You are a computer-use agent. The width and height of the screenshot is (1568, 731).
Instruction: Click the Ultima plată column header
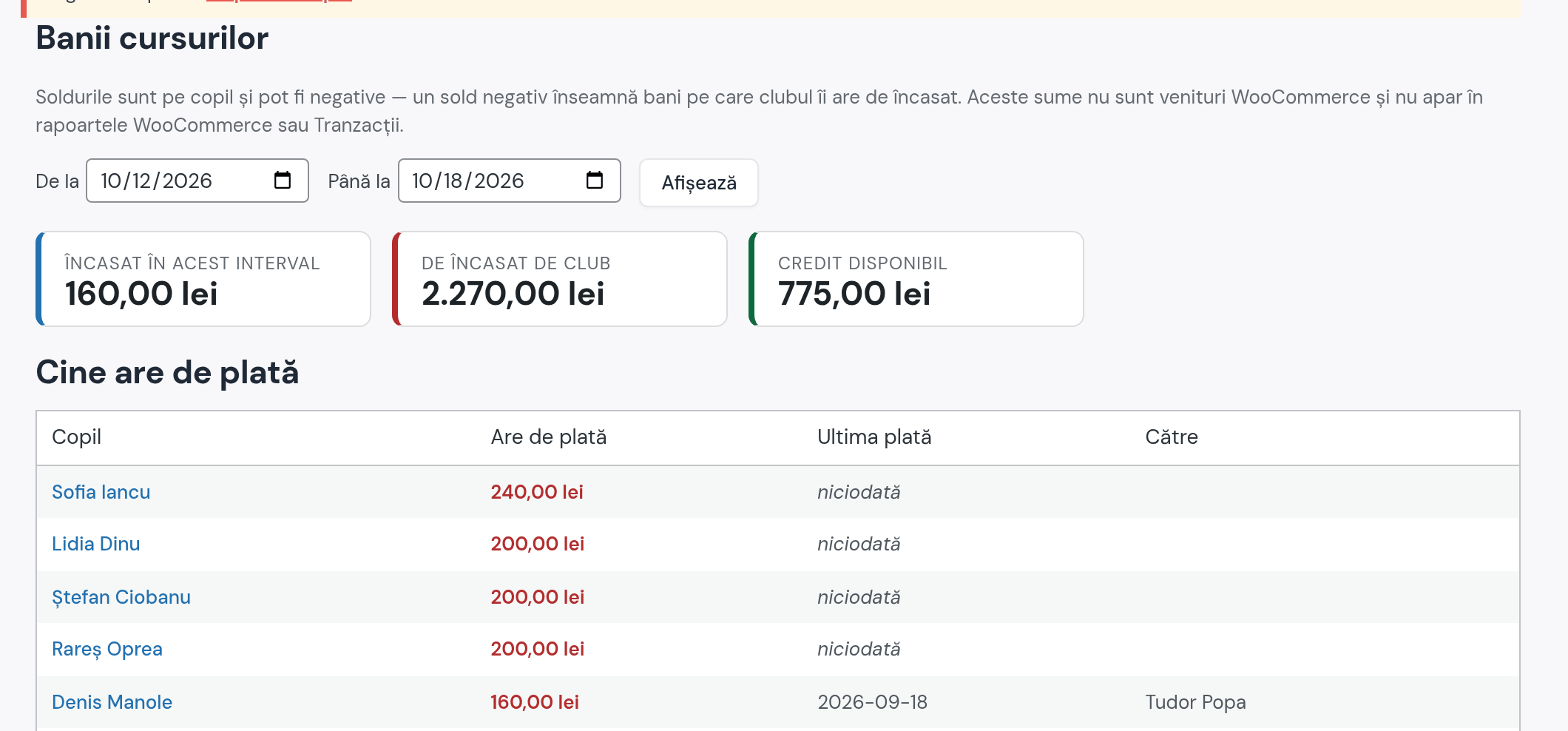point(874,437)
